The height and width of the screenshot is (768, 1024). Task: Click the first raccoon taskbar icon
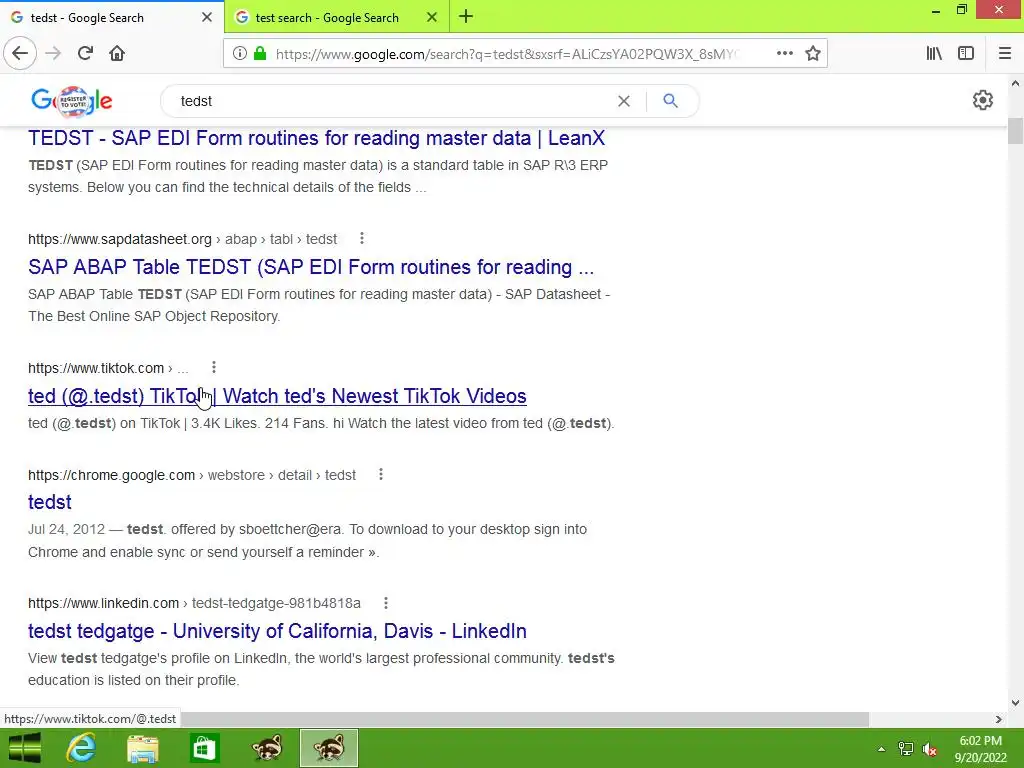[x=266, y=748]
